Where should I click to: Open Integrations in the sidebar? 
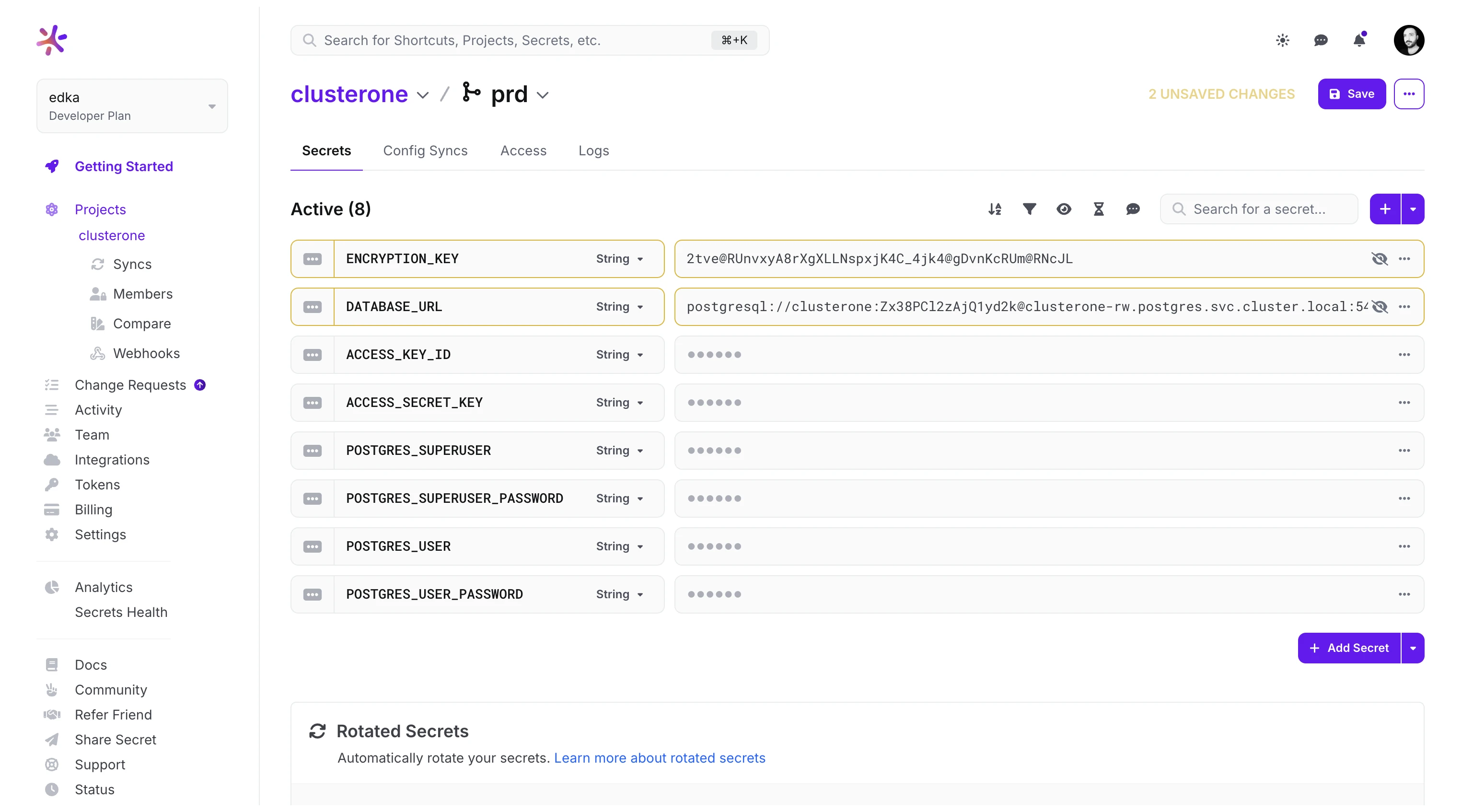[112, 460]
